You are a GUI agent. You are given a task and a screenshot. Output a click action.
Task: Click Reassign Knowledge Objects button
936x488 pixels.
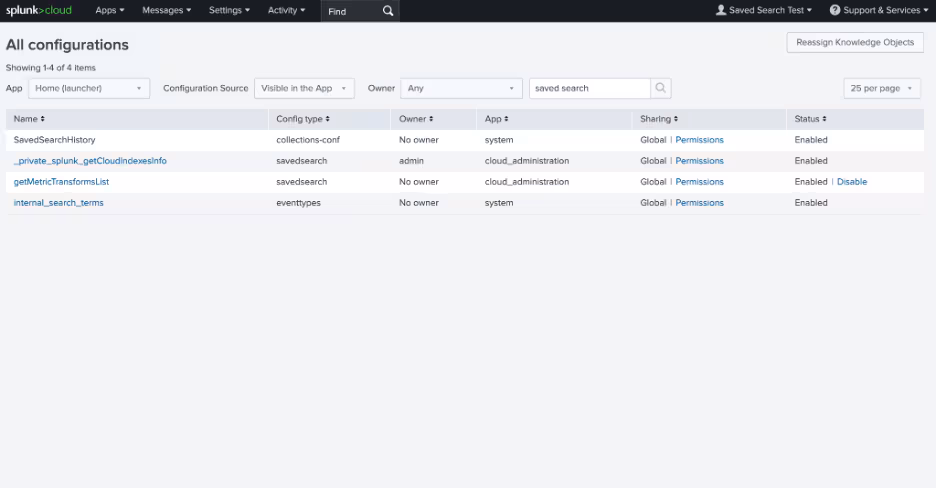click(x=855, y=42)
